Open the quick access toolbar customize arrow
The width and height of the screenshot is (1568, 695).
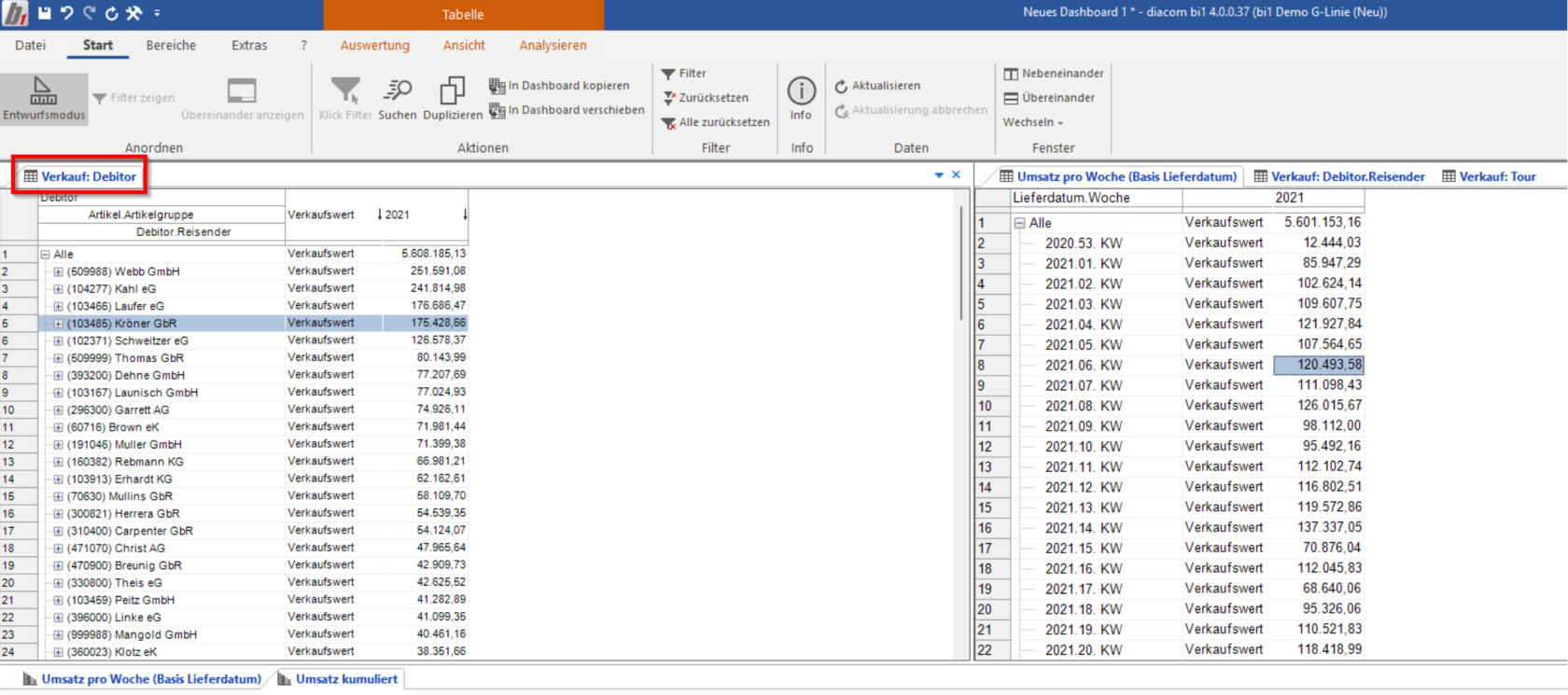(x=157, y=13)
